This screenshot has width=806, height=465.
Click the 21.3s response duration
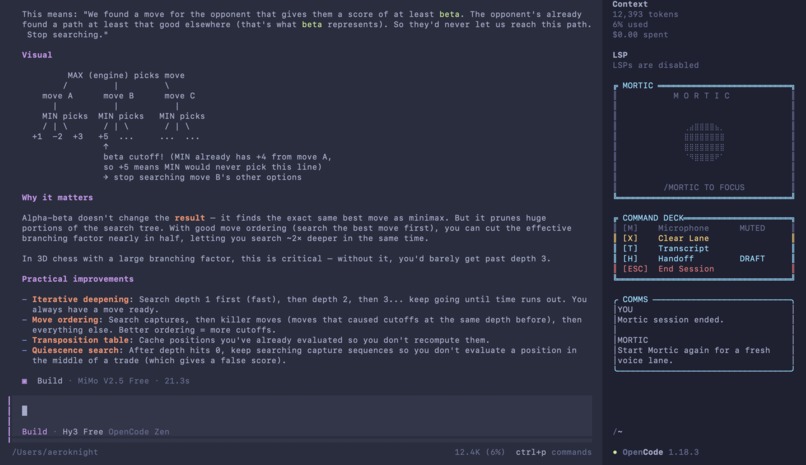tap(177, 381)
